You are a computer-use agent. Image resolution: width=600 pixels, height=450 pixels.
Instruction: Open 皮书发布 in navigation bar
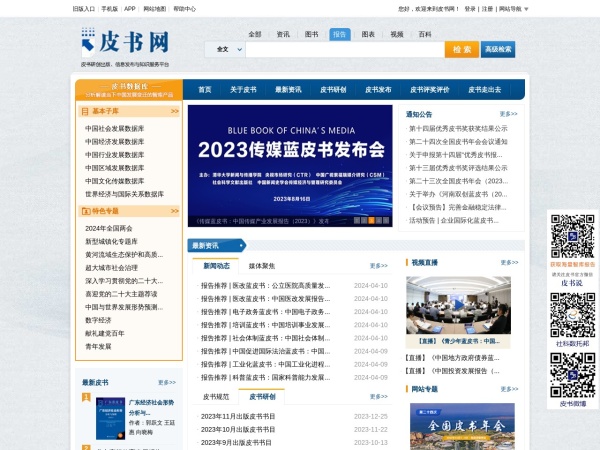[x=378, y=90]
